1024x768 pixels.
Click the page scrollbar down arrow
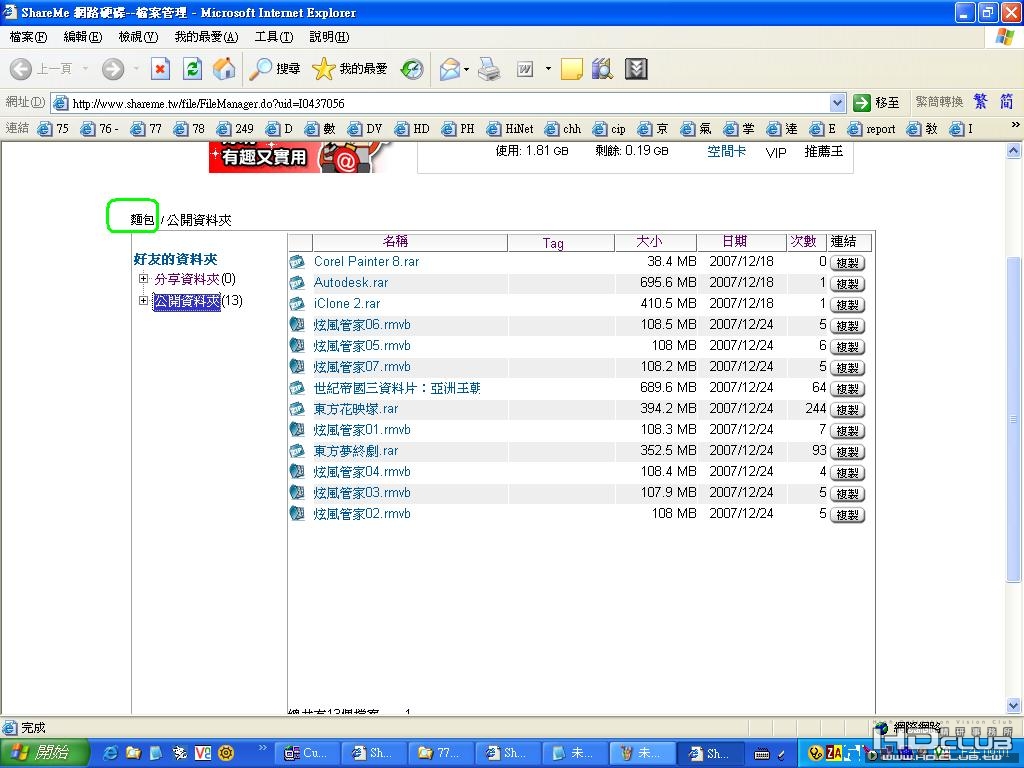pyautogui.click(x=1014, y=705)
